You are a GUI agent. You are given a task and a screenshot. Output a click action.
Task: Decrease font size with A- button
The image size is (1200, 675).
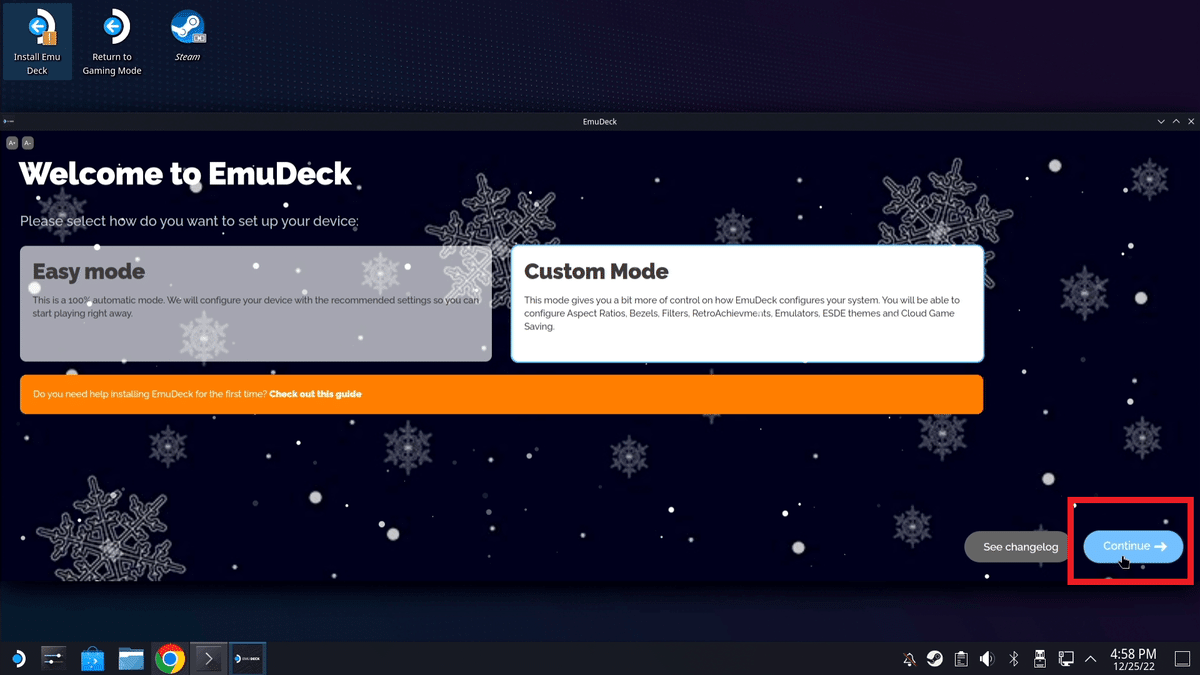[28, 143]
